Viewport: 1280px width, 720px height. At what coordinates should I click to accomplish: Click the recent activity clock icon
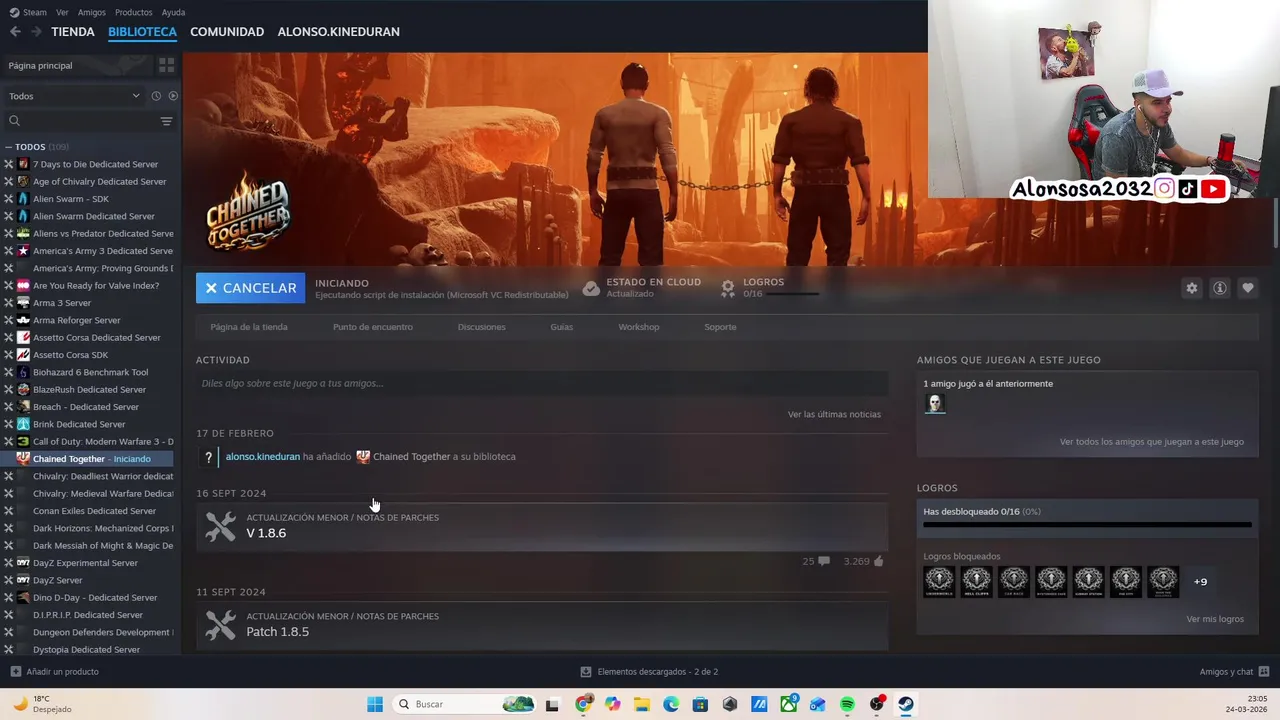(x=156, y=96)
